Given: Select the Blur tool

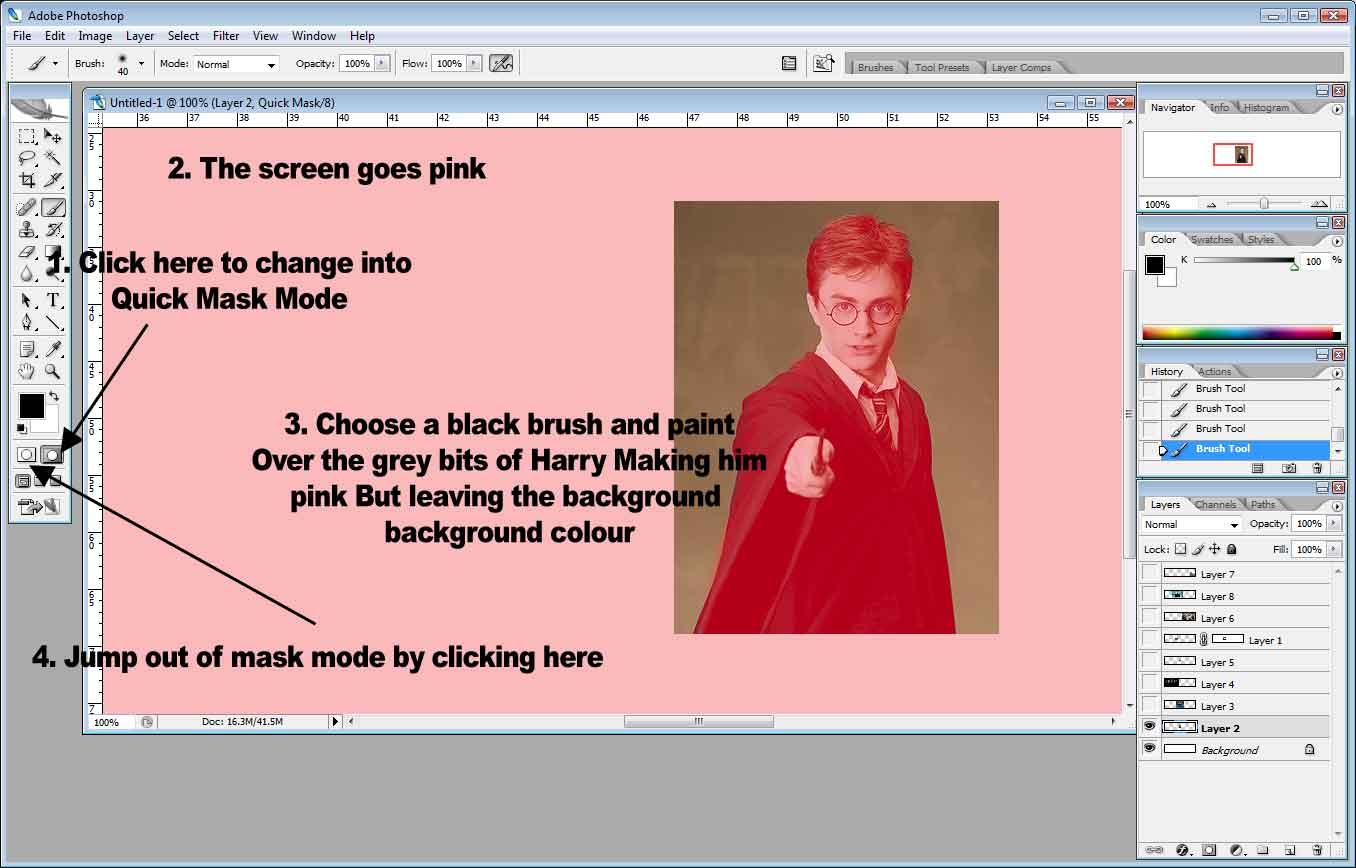Looking at the screenshot, I should point(27,273).
